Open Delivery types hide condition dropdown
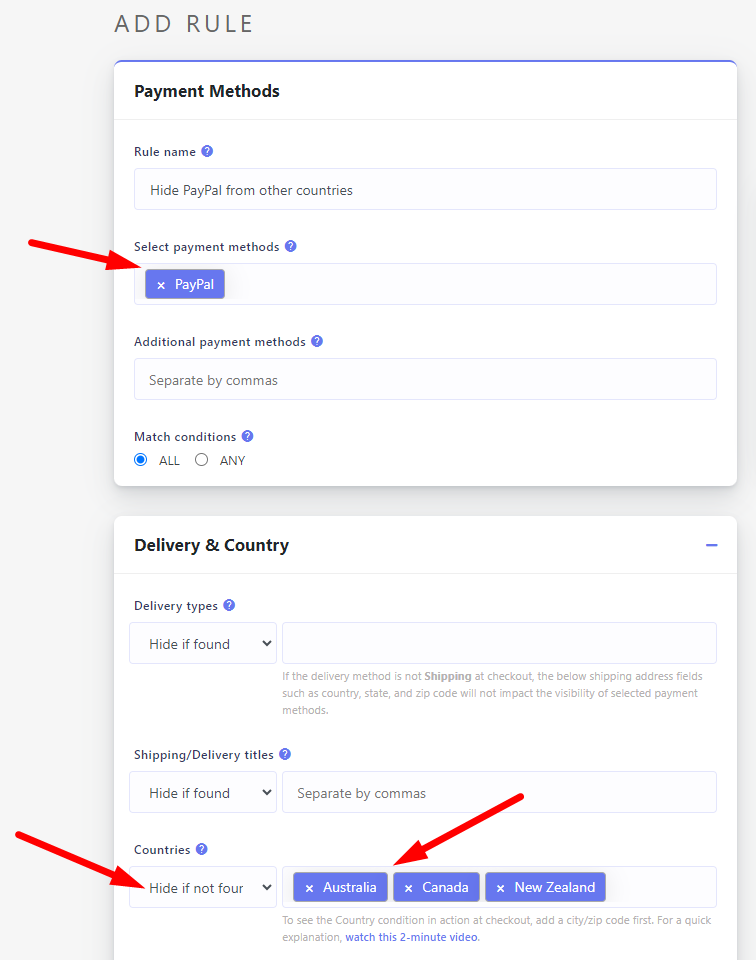 (x=203, y=644)
